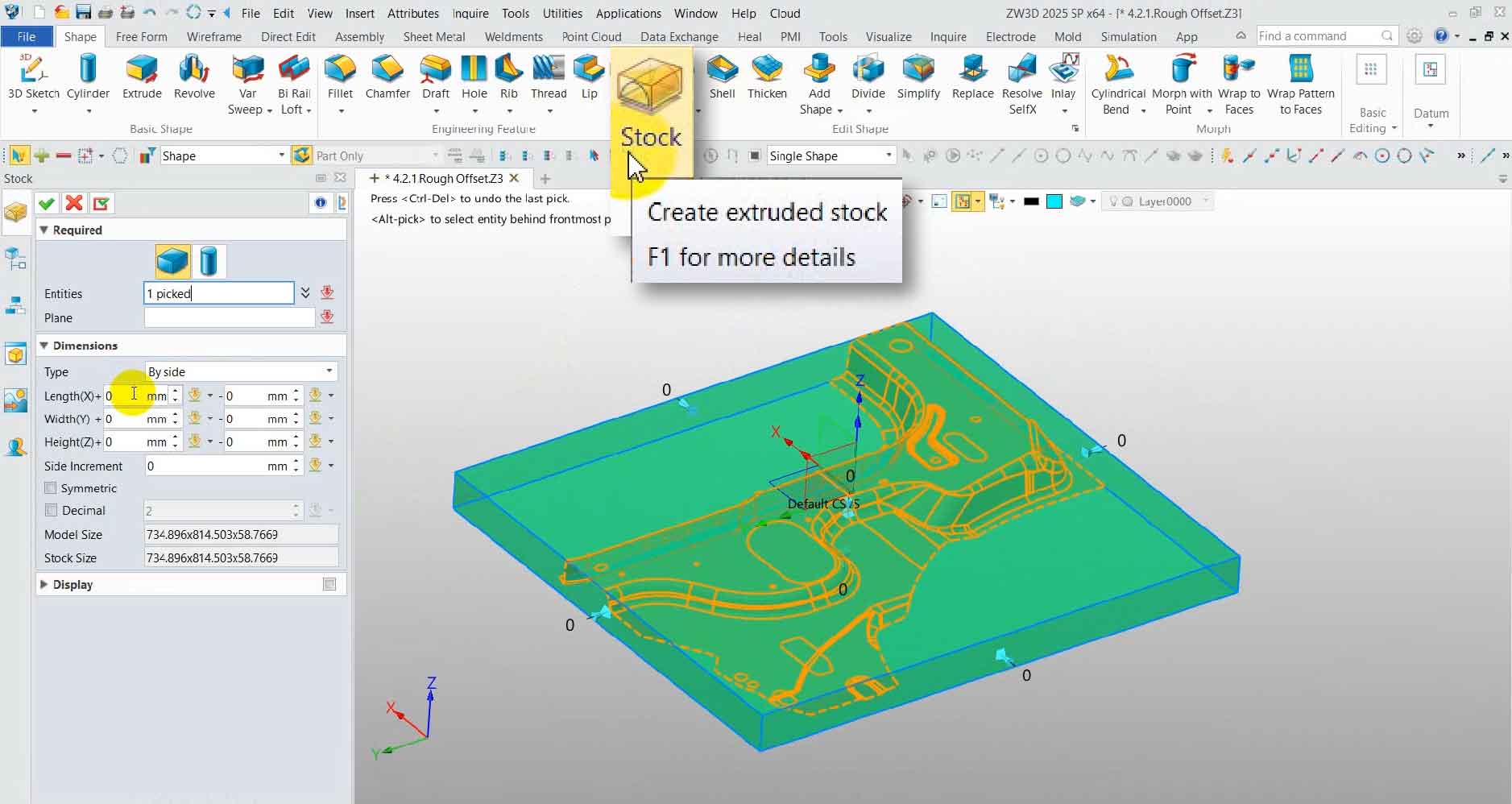
Task: Expand the Display section
Action: point(44,584)
